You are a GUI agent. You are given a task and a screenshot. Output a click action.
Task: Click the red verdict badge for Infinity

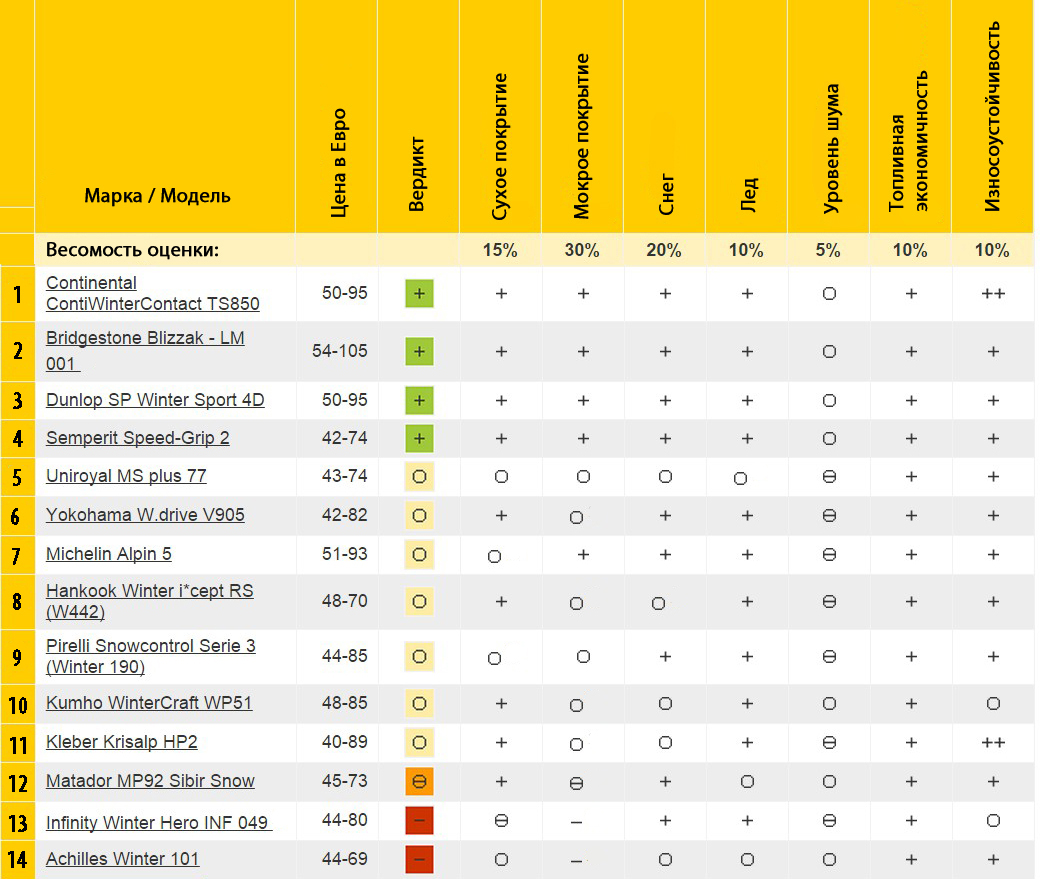point(419,821)
